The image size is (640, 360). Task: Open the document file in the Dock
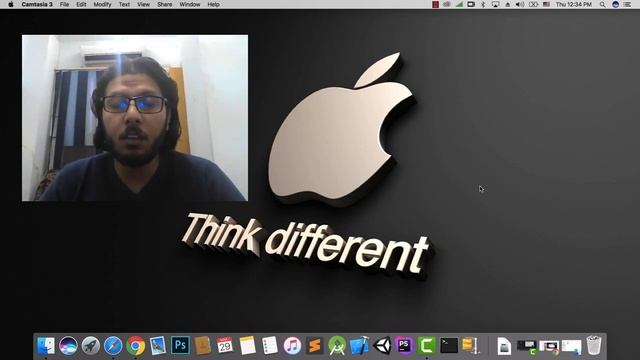click(x=504, y=347)
